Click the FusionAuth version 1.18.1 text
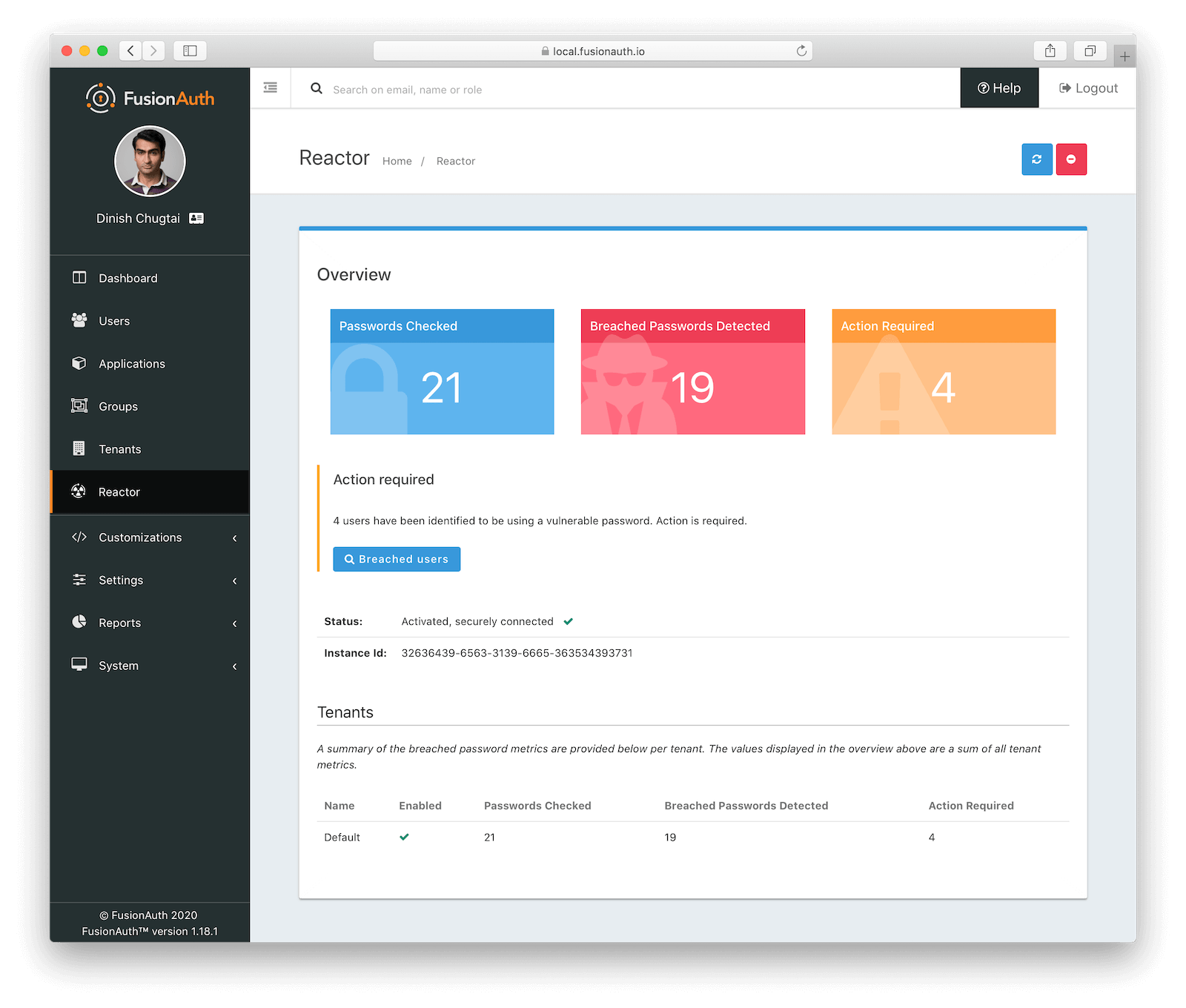Viewport: 1186px width, 1008px height. tap(150, 932)
